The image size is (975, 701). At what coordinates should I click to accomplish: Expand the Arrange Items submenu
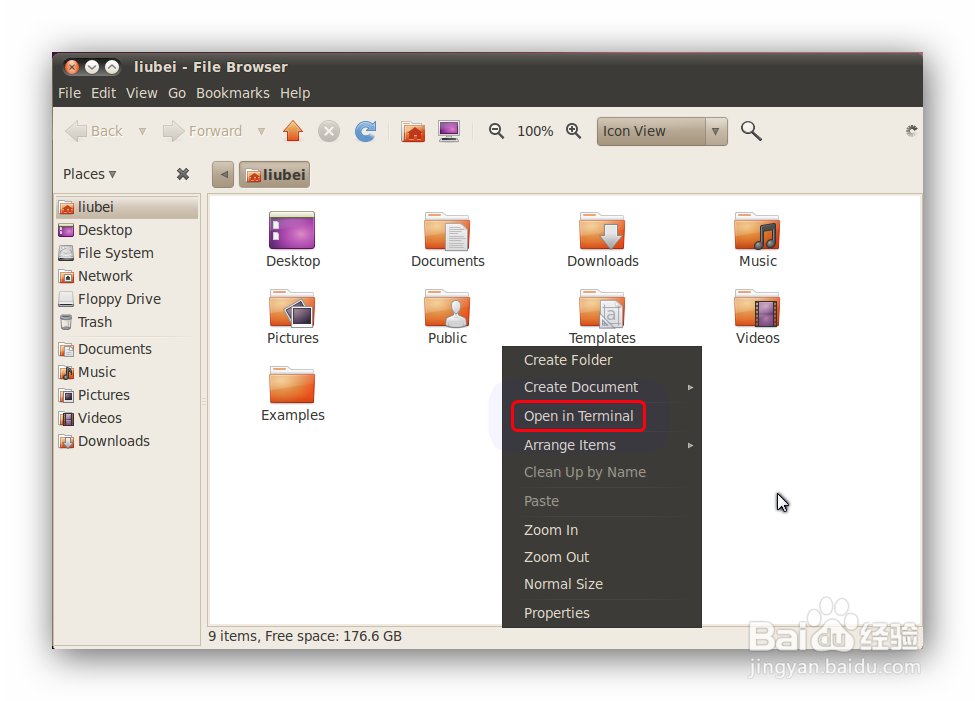pyautogui.click(x=602, y=445)
